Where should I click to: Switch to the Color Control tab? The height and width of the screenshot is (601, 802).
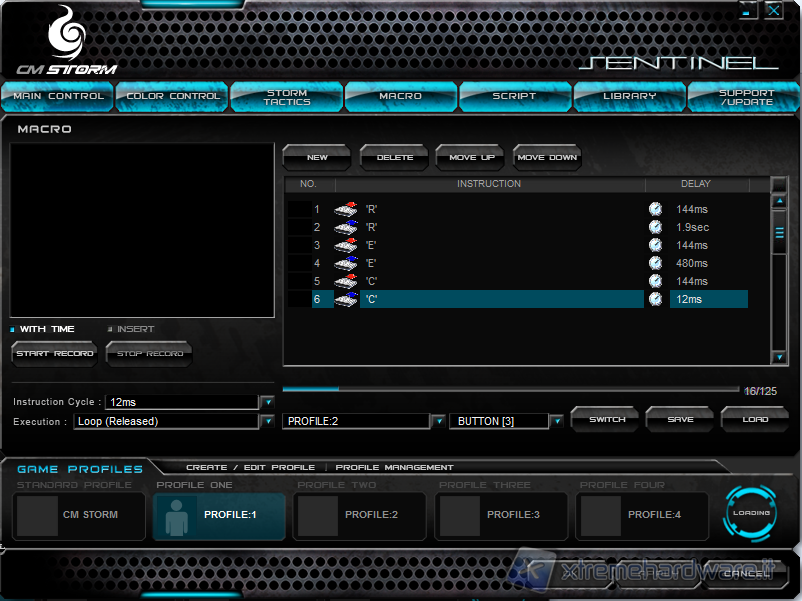172,96
